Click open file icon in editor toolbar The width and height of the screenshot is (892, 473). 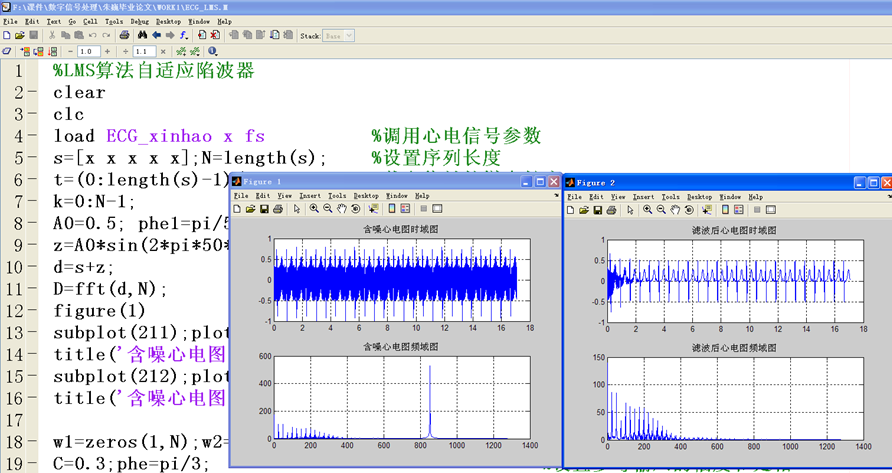[19, 35]
